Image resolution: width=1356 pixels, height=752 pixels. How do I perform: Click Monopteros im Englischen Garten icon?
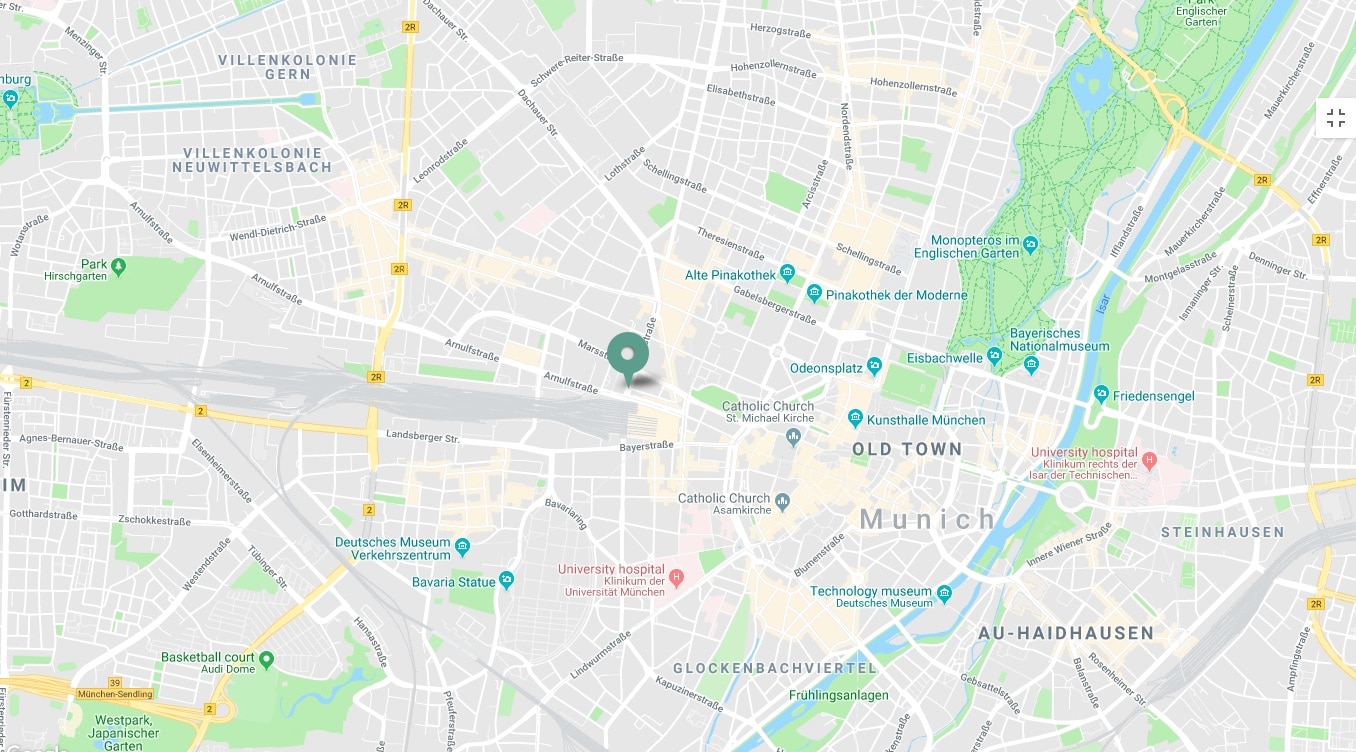pyautogui.click(x=1030, y=243)
